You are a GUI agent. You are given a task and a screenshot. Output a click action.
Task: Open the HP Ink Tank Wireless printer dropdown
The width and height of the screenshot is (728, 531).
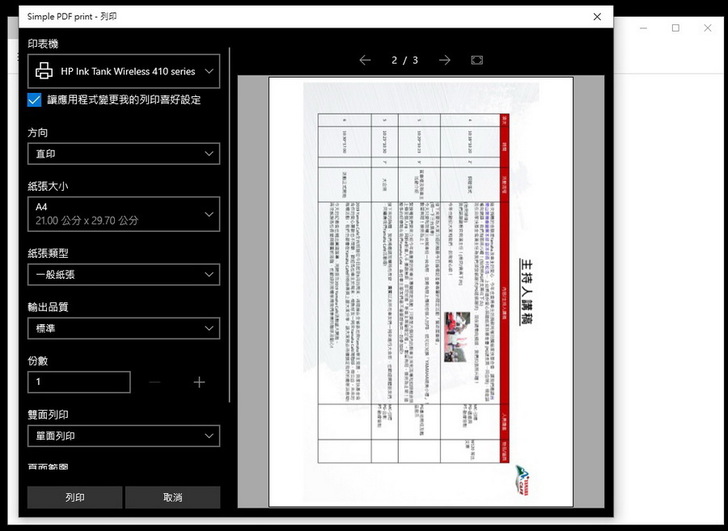pyautogui.click(x=124, y=71)
